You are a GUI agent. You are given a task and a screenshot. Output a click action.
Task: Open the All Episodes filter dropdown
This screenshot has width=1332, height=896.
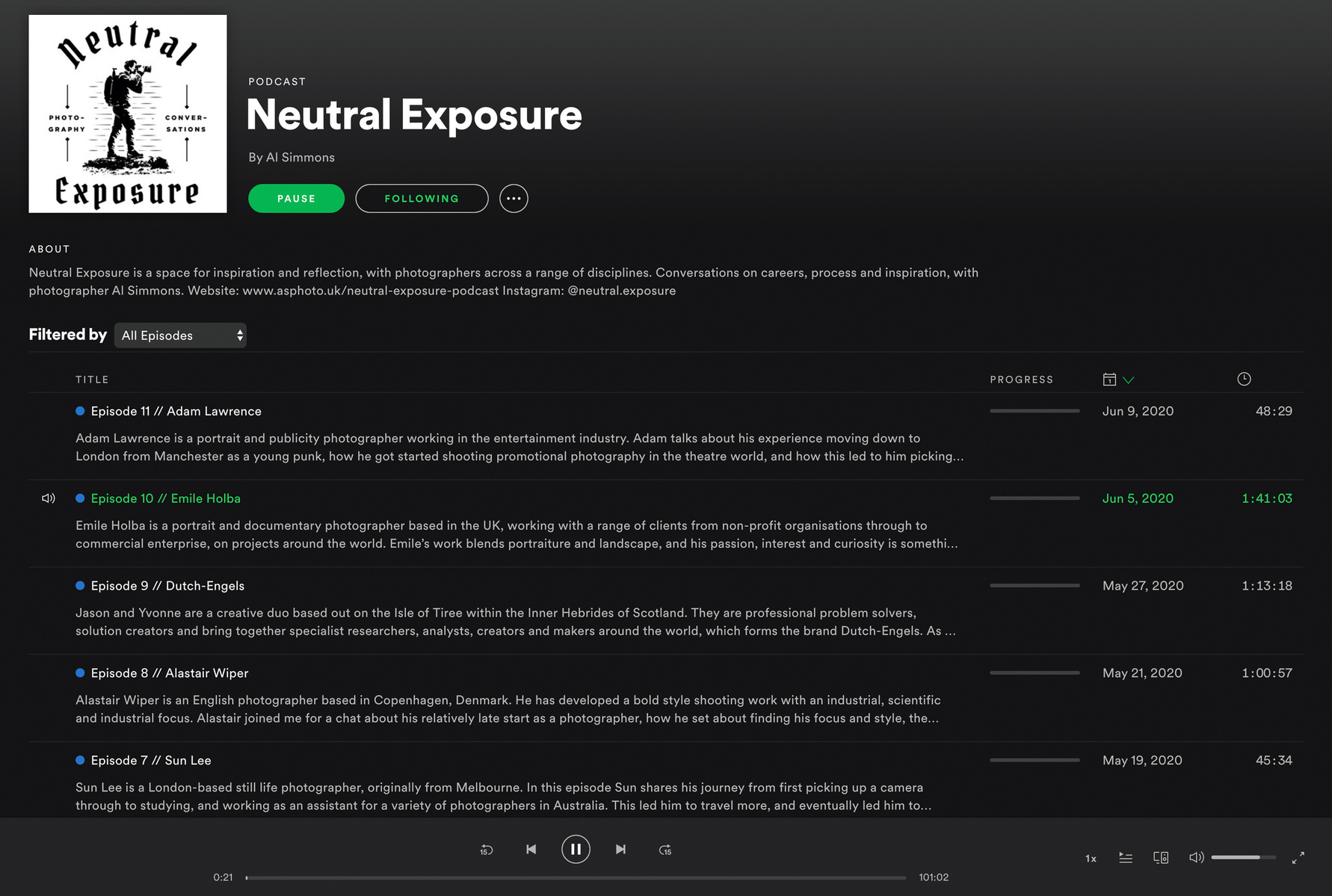click(180, 336)
